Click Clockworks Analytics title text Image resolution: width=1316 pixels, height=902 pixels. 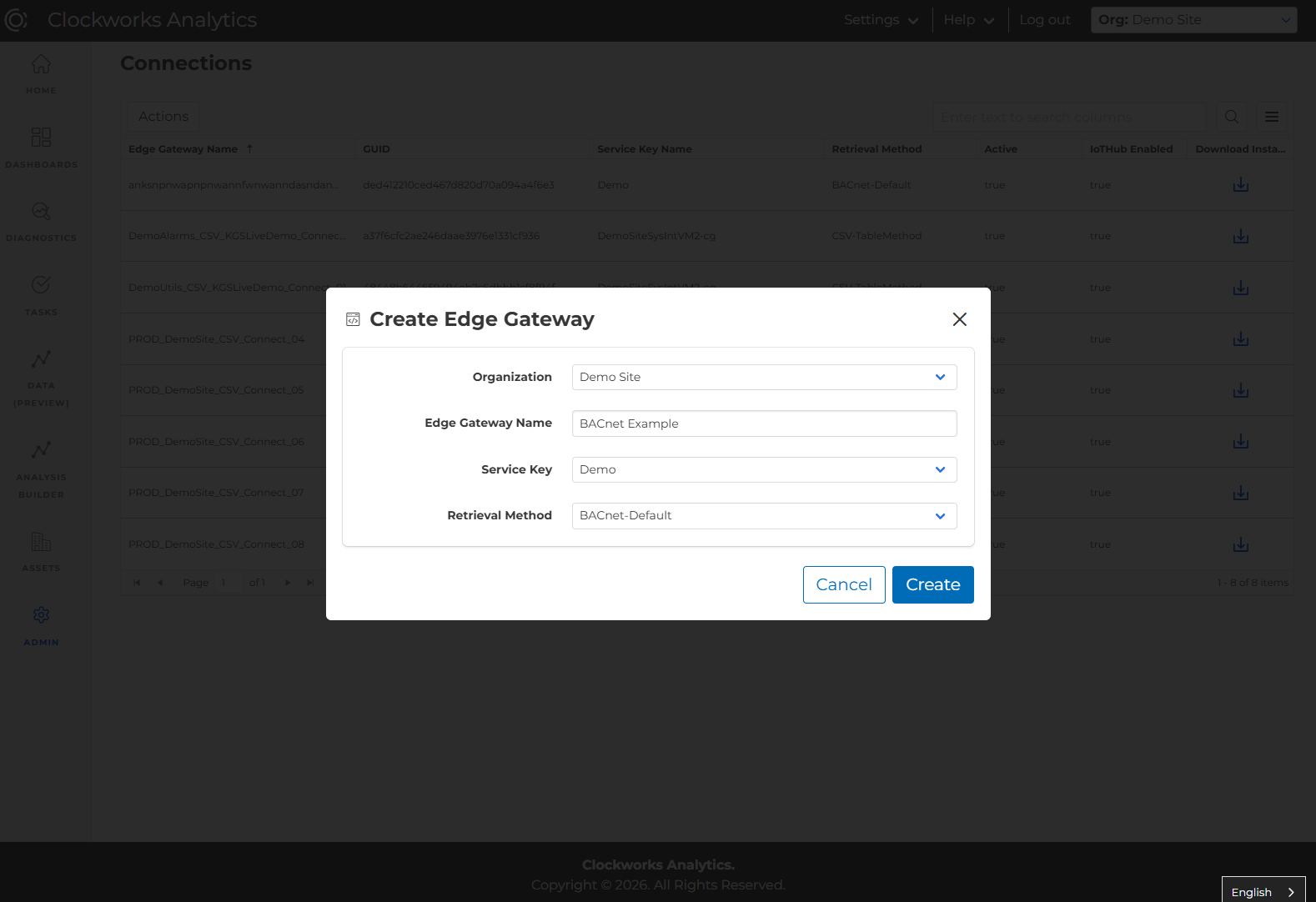coord(152,20)
